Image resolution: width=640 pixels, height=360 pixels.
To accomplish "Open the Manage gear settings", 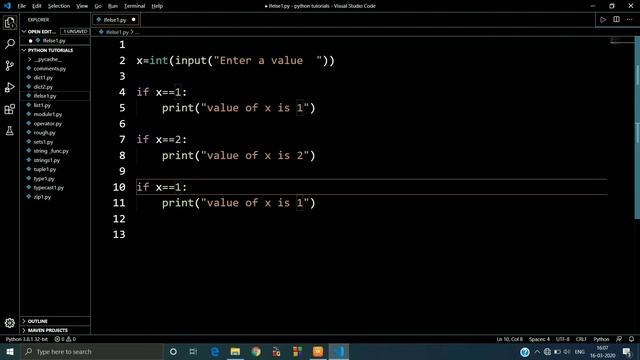I will [10, 323].
